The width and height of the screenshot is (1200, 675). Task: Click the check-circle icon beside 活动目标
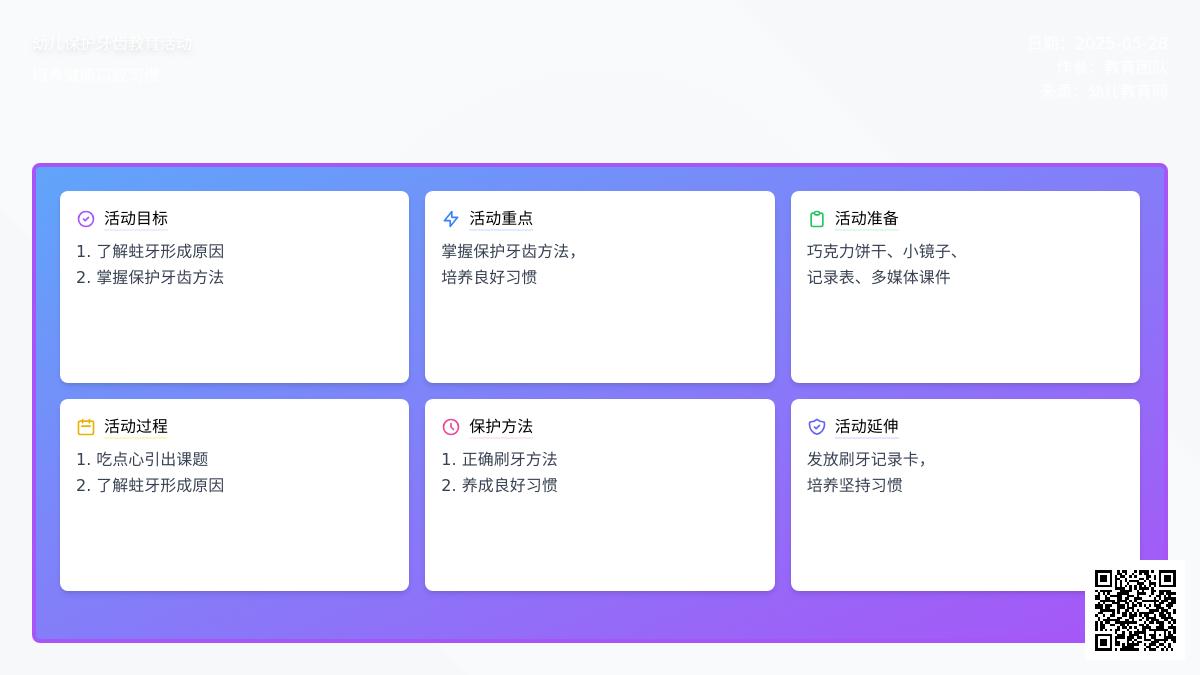86,219
